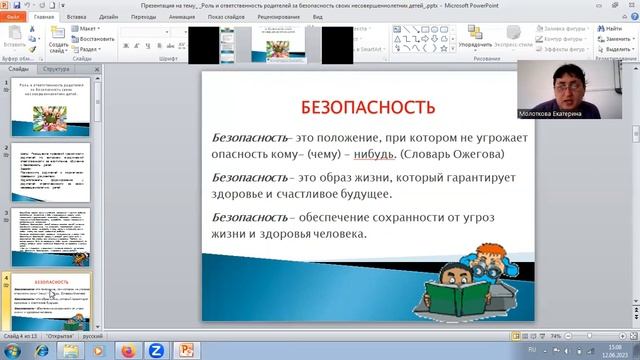640x360 pixels.
Task: Open Internet Explorer from the taskbar
Action: pos(42,351)
